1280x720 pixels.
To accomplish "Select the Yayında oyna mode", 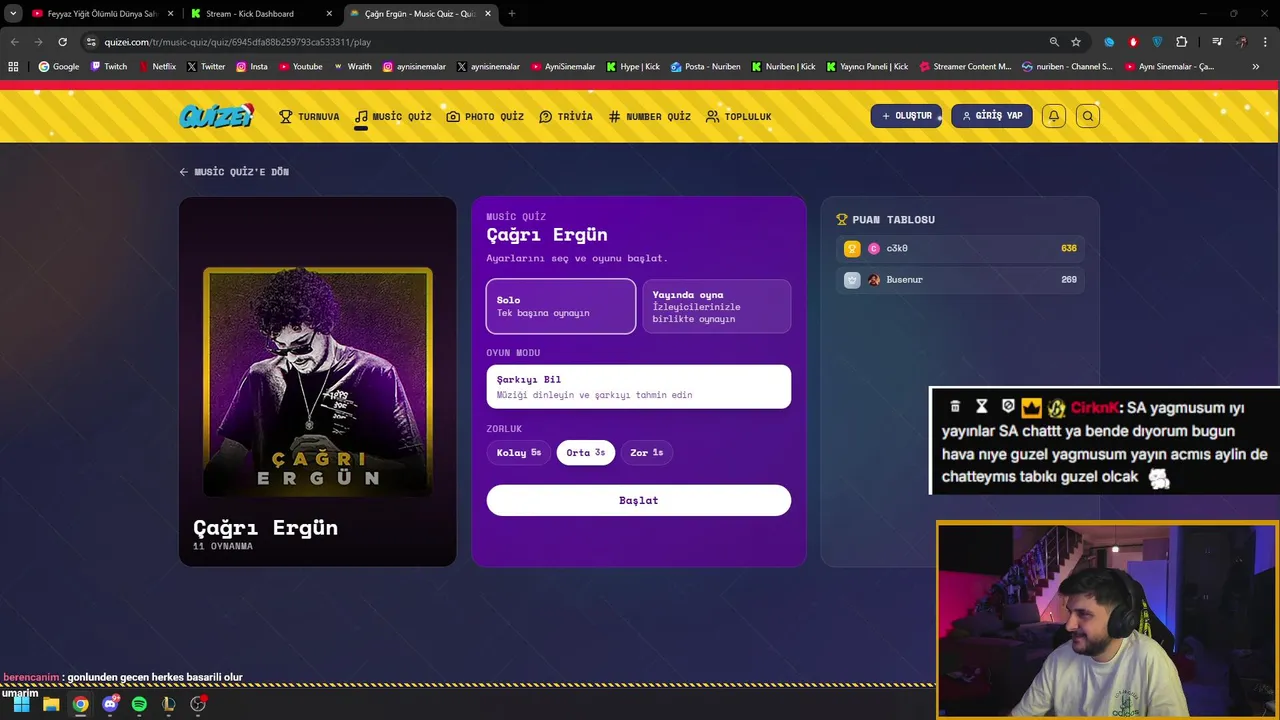I will pos(717,306).
